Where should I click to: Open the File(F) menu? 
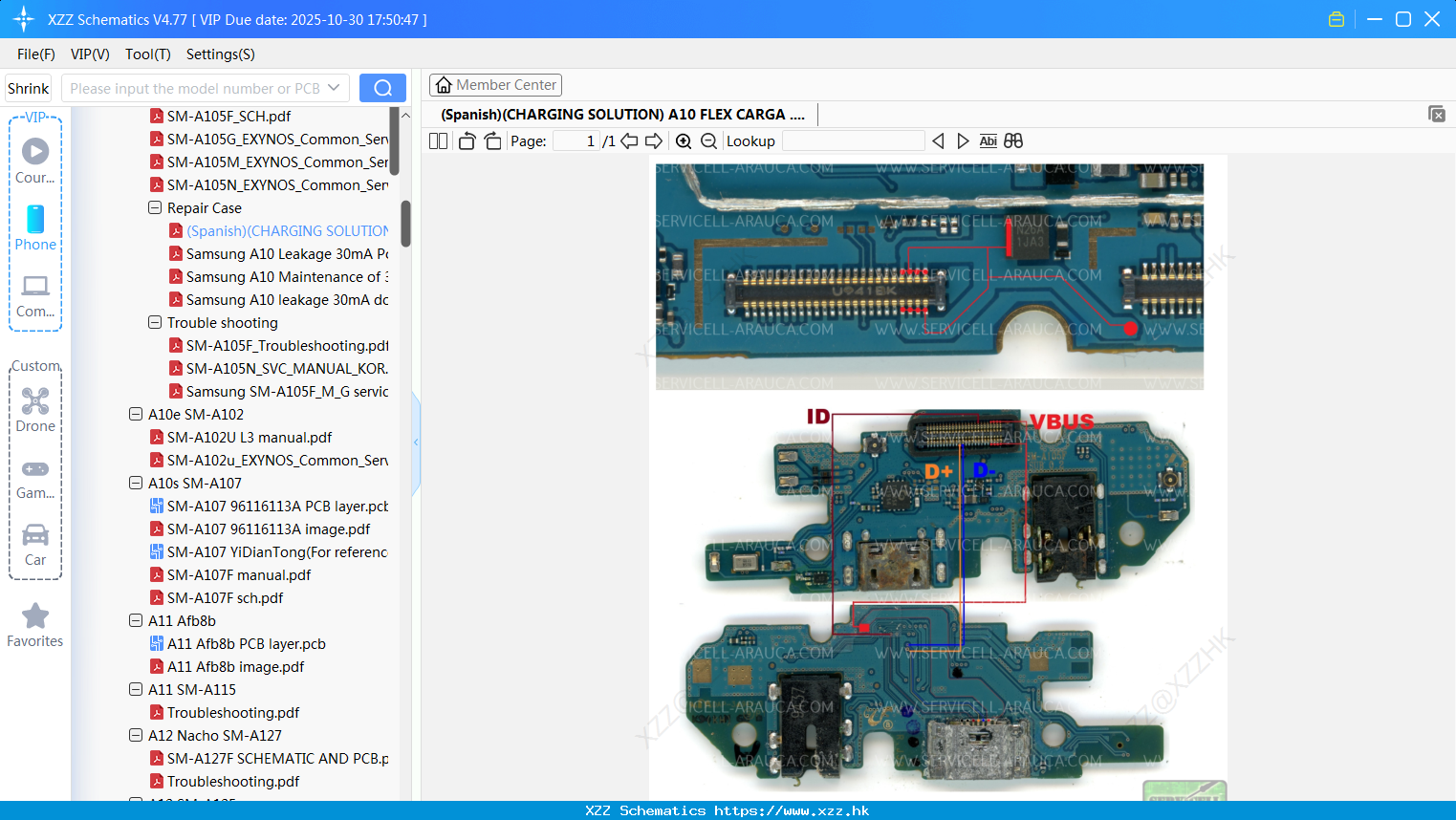[36, 54]
